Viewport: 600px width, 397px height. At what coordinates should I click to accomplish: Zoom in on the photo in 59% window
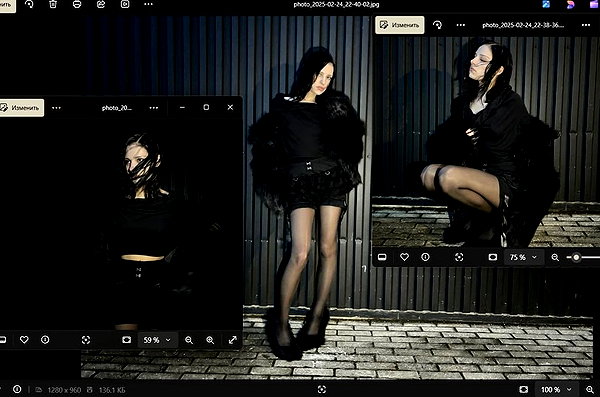click(x=210, y=340)
